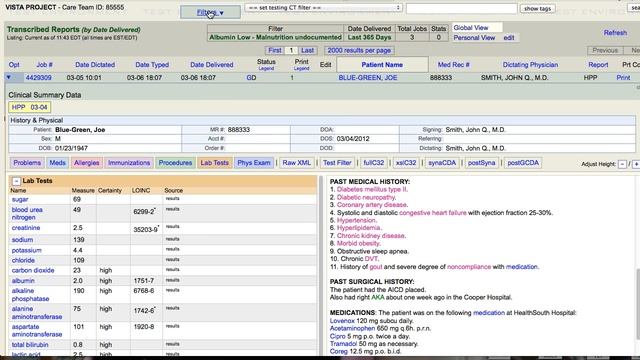This screenshot has width=640, height=360.
Task: Open the Immunizations tab
Action: pyautogui.click(x=129, y=163)
